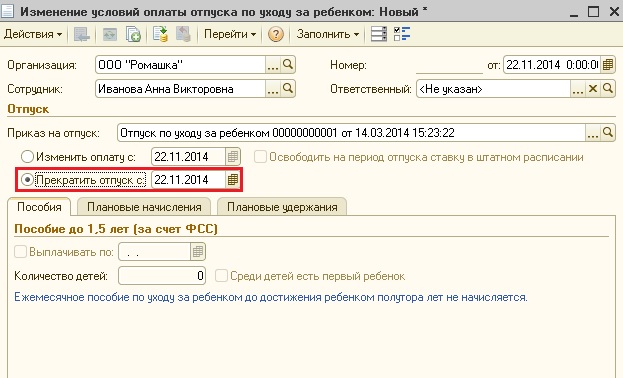
Task: Open the Ответственный magnifier icon
Action: [x=608, y=89]
